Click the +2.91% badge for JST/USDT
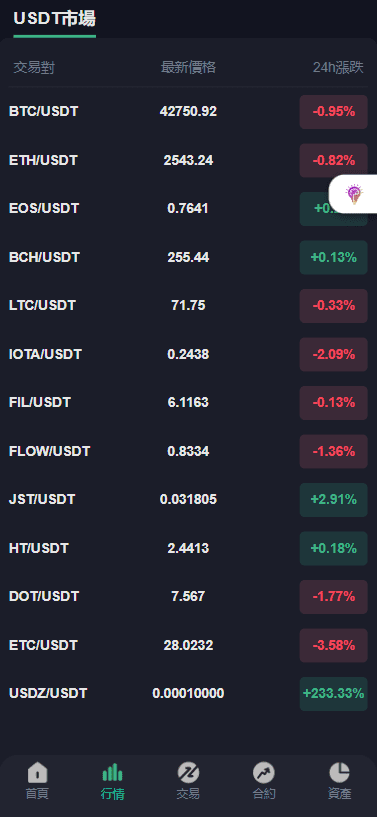 coord(333,500)
